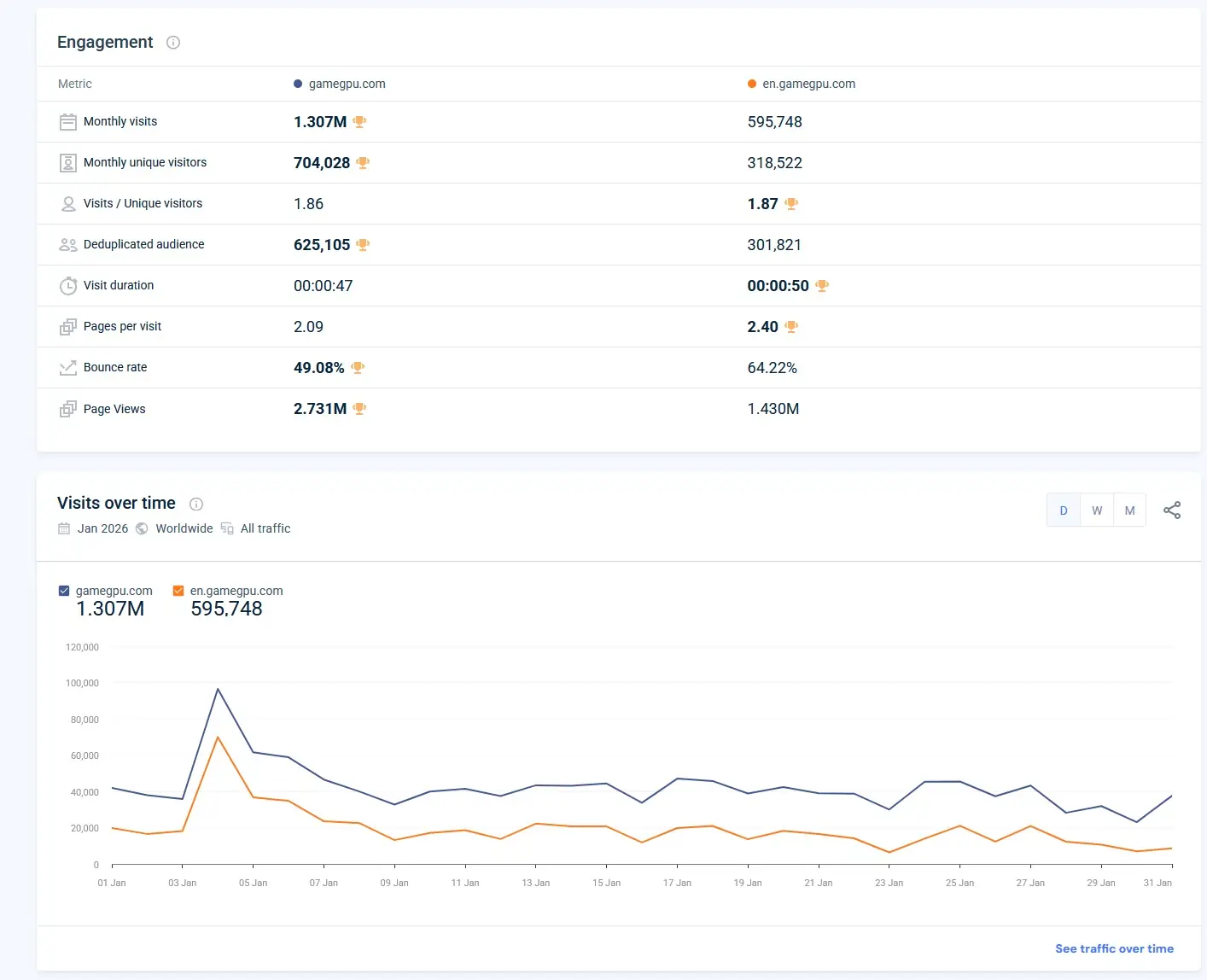
Task: Click the Visit duration clock icon
Action: (68, 286)
